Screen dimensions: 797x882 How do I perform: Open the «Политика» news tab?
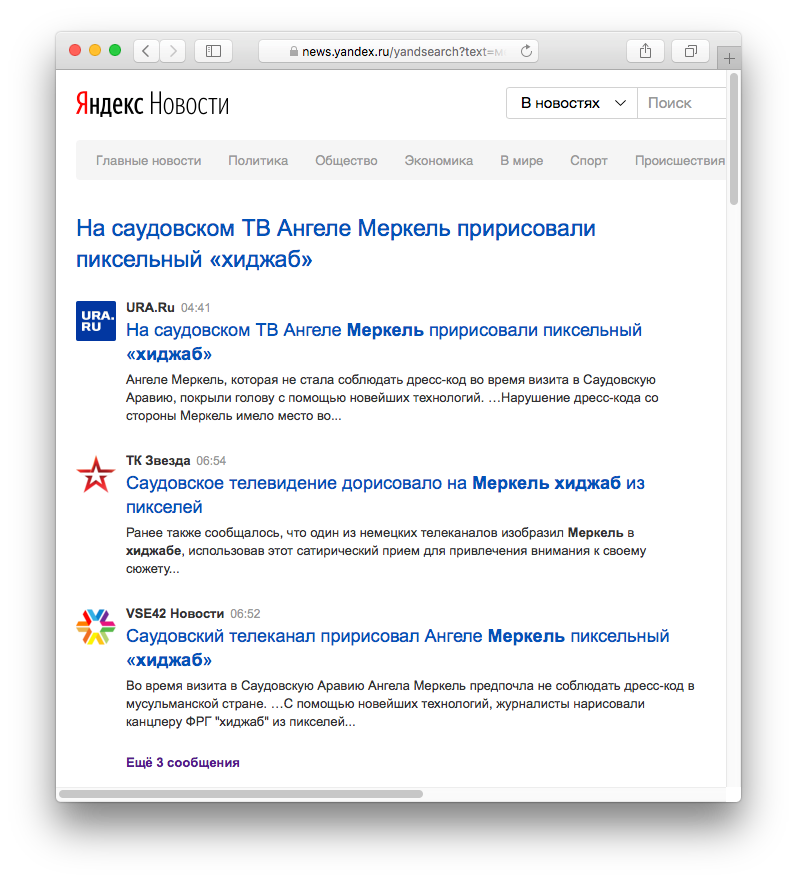coord(258,160)
